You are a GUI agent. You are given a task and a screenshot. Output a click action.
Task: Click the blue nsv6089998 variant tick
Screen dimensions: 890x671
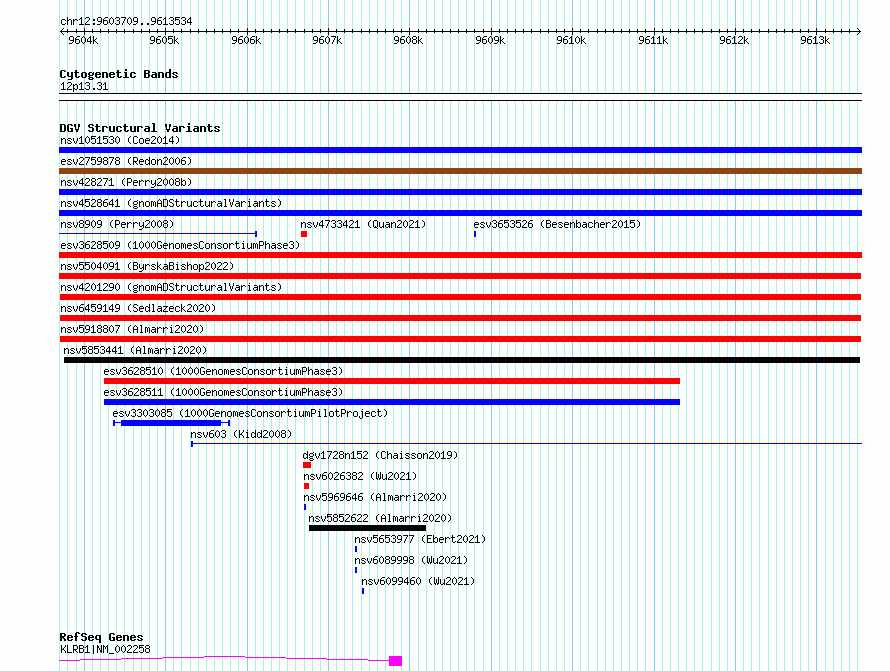356,570
